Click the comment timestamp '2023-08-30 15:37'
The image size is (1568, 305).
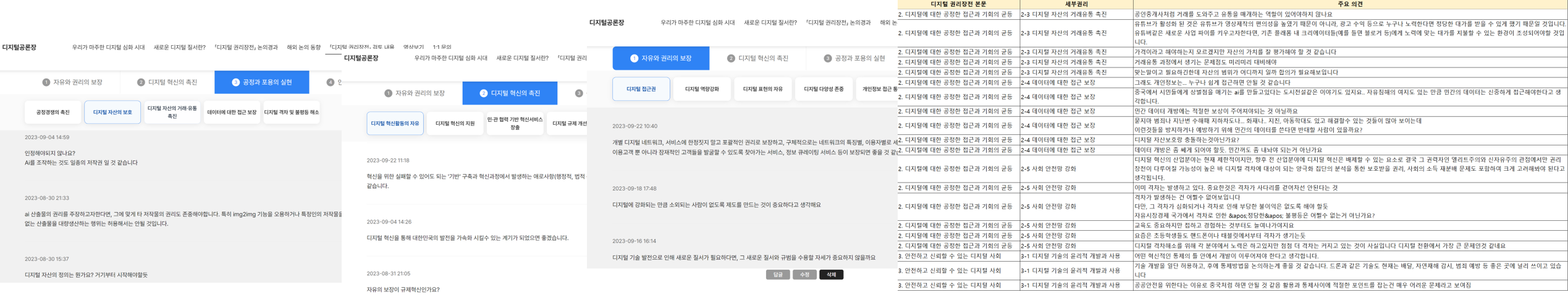[x=47, y=259]
